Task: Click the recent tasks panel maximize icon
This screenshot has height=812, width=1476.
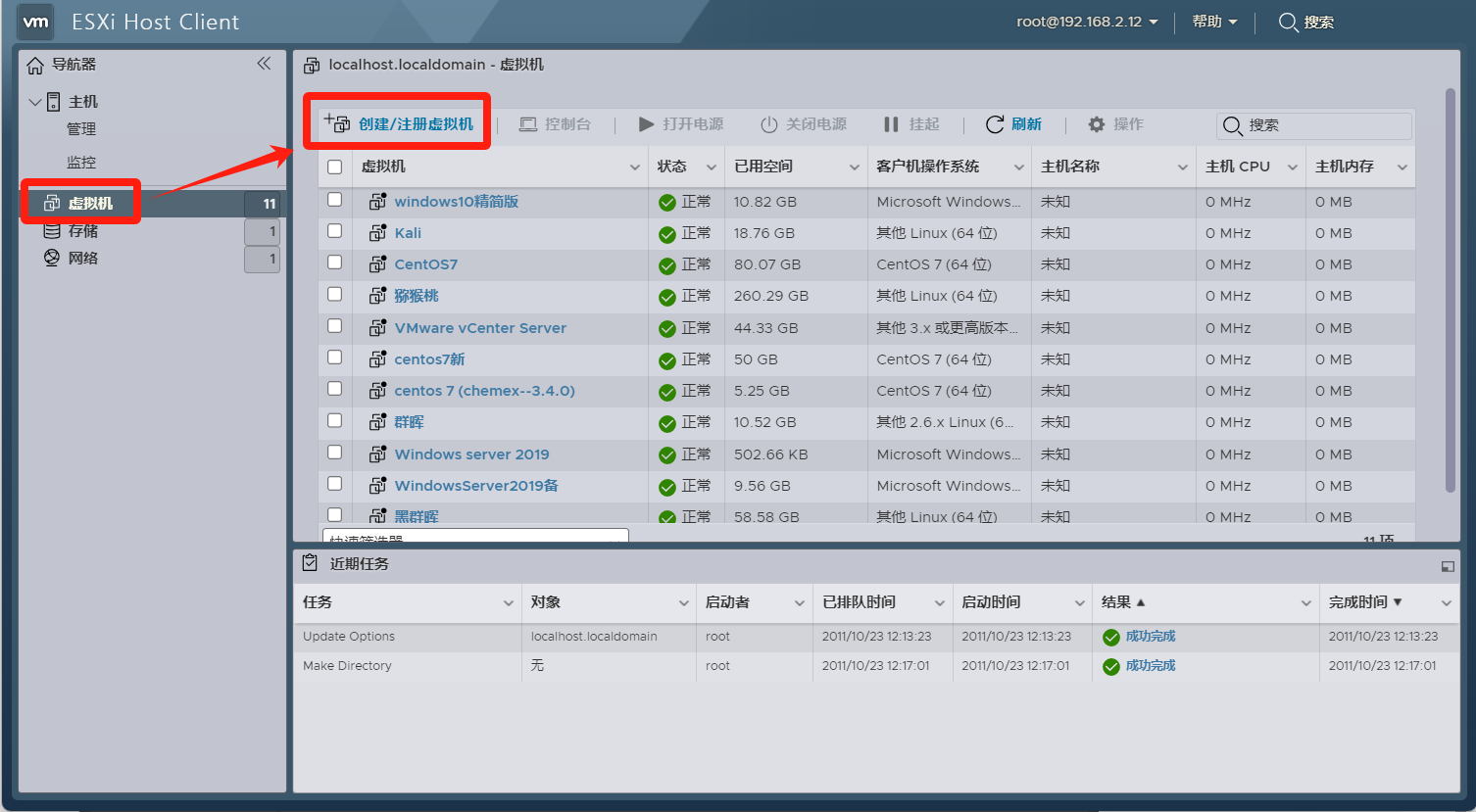Action: pyautogui.click(x=1448, y=566)
